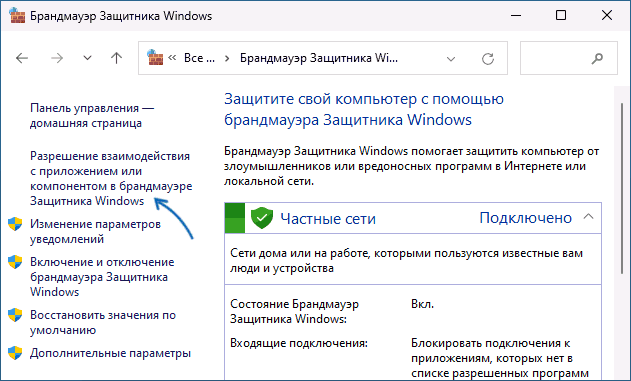Expand the address bar history dropdown
Image resolution: width=631 pixels, height=381 pixels.
pos(451,59)
